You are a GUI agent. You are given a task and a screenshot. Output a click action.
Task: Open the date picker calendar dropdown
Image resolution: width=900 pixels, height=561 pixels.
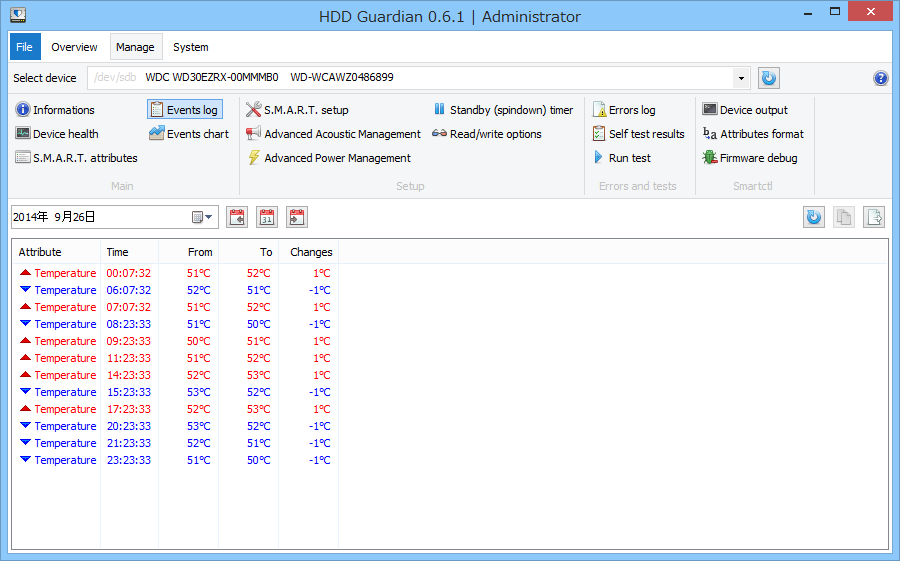[202, 217]
